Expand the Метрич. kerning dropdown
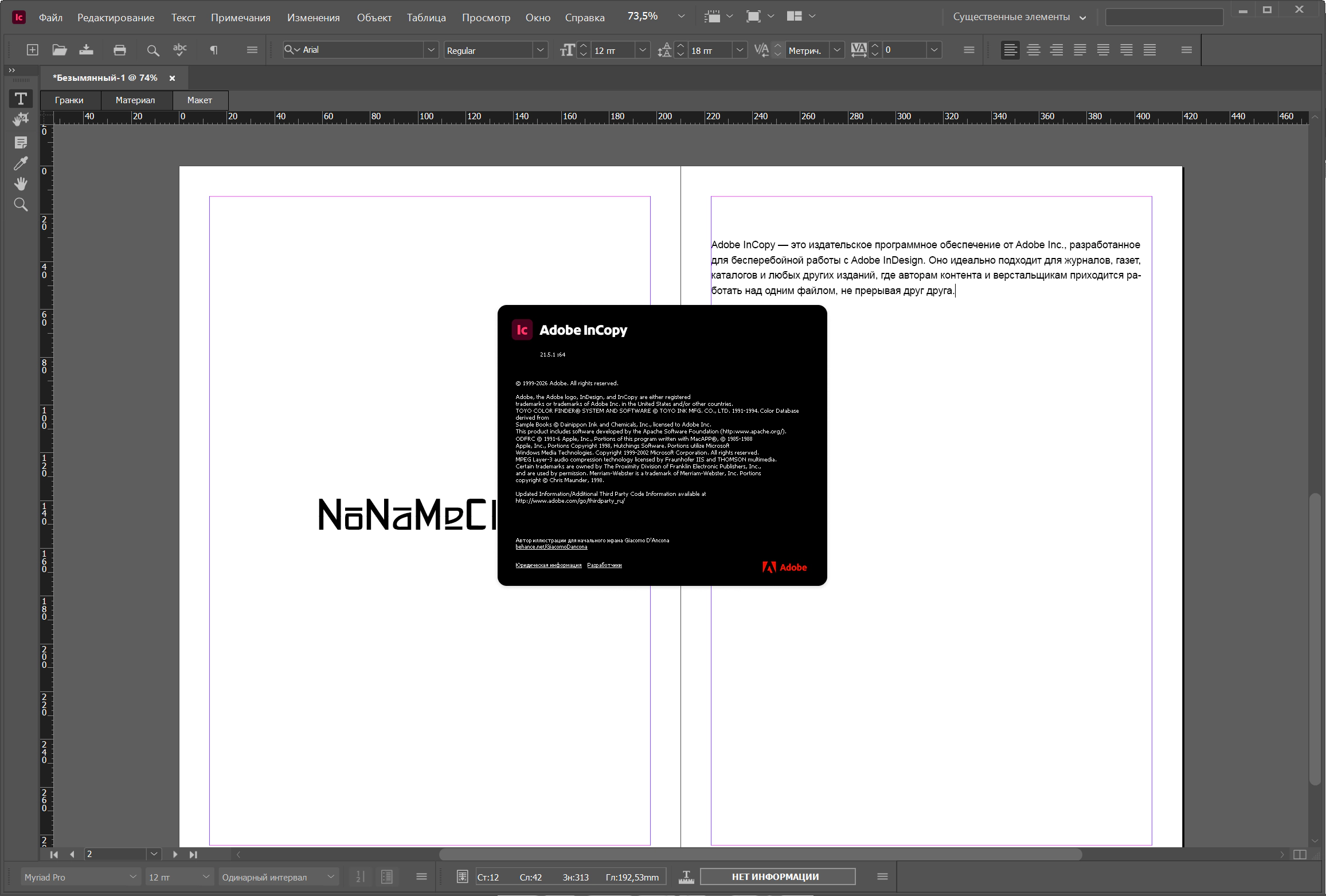The height and width of the screenshot is (896, 1326). 837,50
